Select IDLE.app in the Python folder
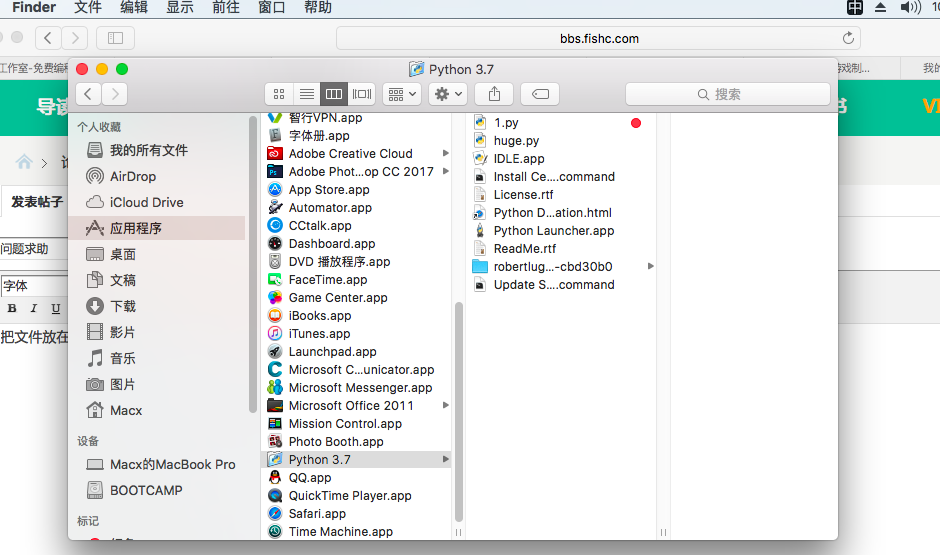940x555 pixels. pos(518,159)
